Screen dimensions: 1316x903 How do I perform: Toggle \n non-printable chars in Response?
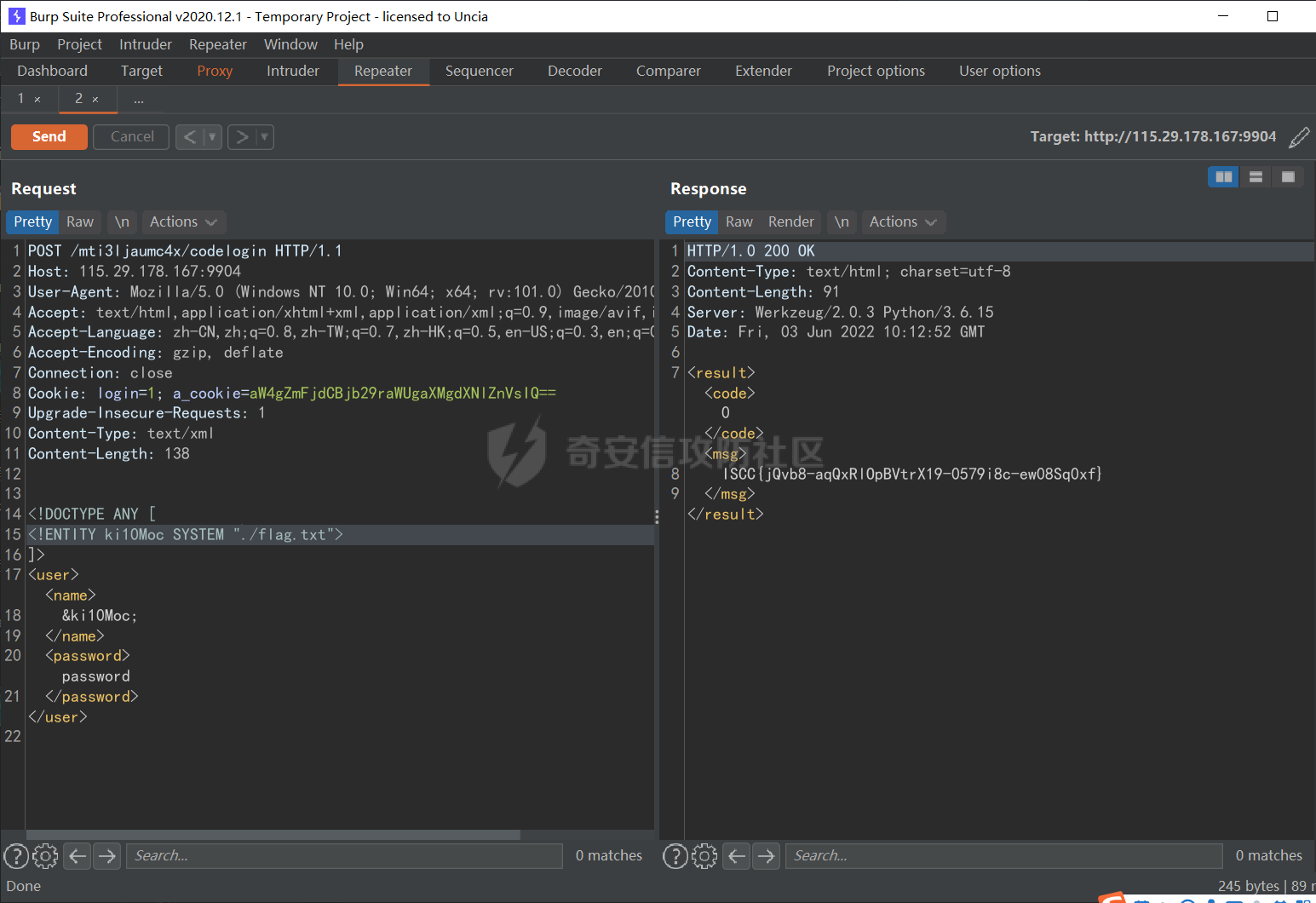[x=842, y=221]
